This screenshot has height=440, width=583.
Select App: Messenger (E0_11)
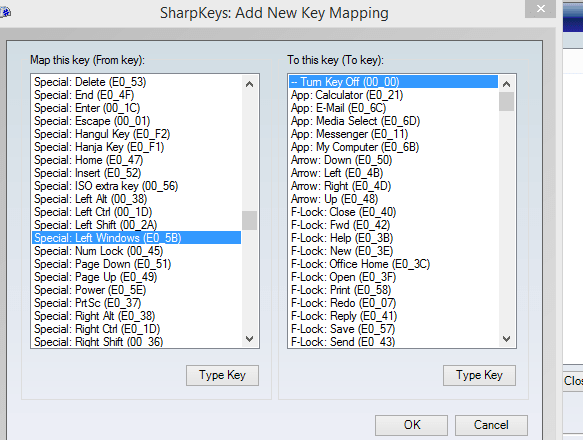393,134
